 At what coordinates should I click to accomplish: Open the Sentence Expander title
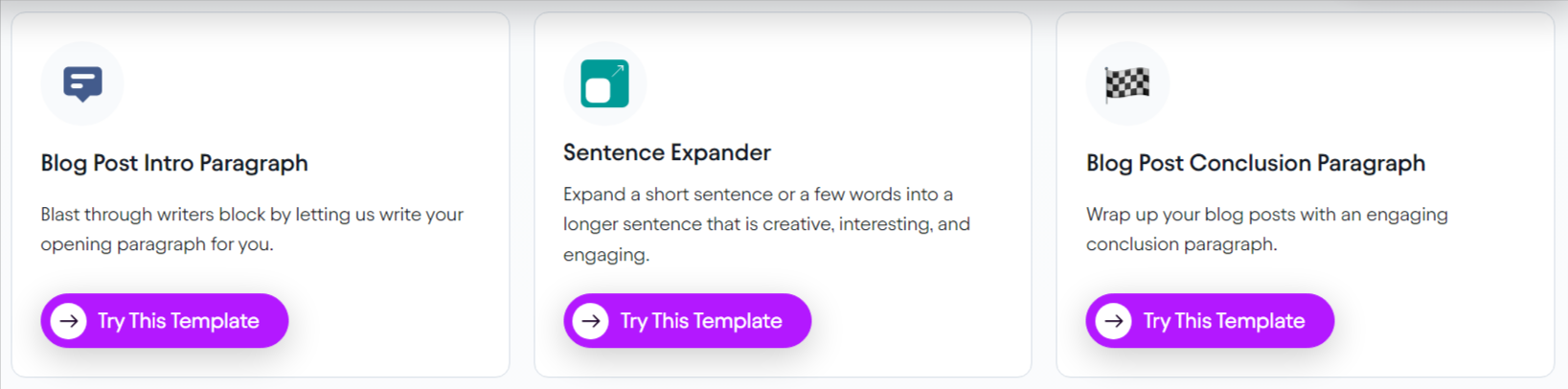pyautogui.click(x=667, y=152)
